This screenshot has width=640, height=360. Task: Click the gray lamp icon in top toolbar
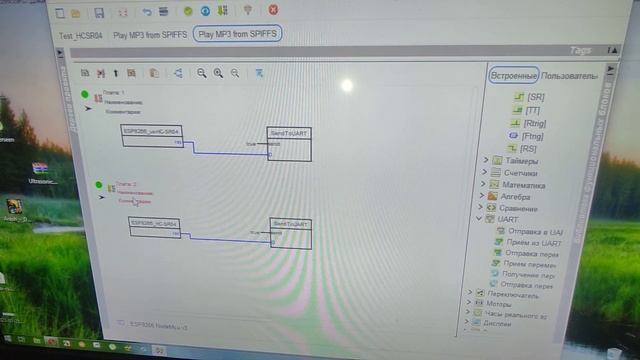[x=248, y=10]
